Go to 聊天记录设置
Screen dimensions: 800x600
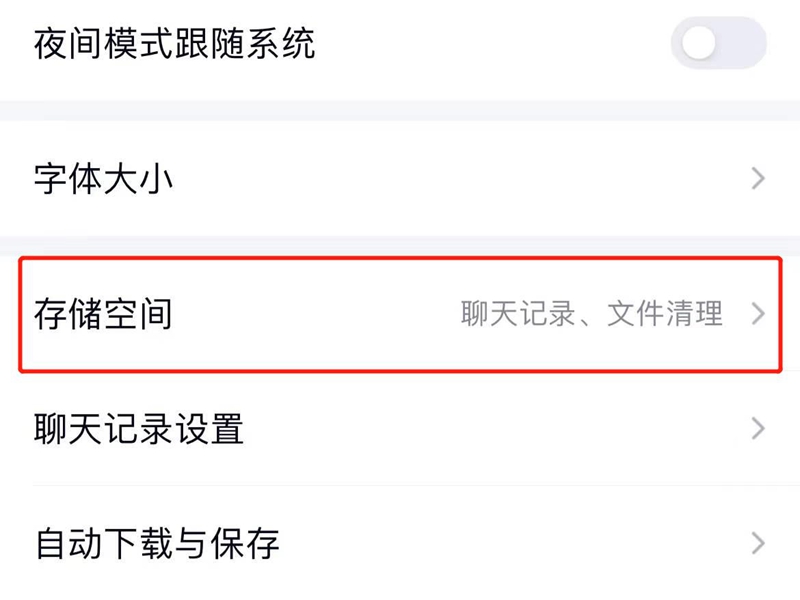139,429
